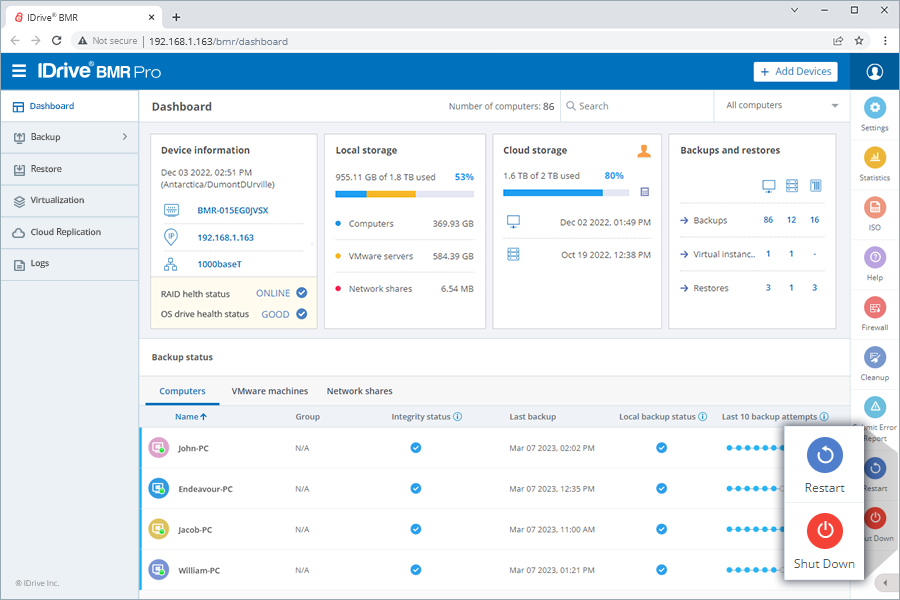Launch the Cleanup tool icon
Image resolution: width=900 pixels, height=600 pixels.
click(x=875, y=358)
